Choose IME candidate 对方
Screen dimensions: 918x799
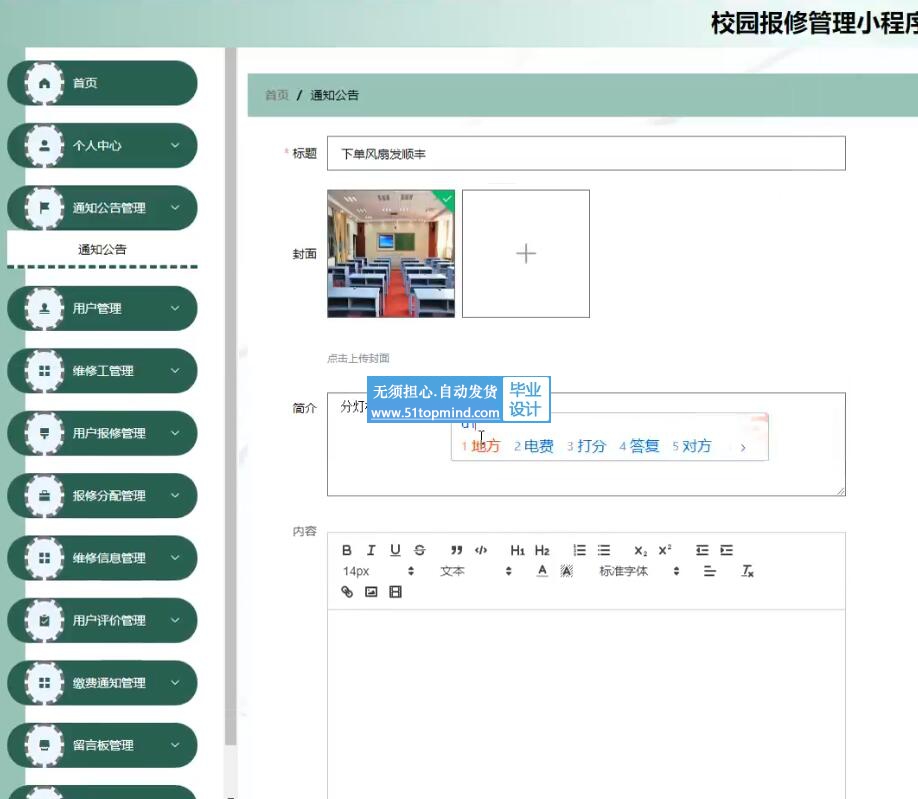[692, 446]
